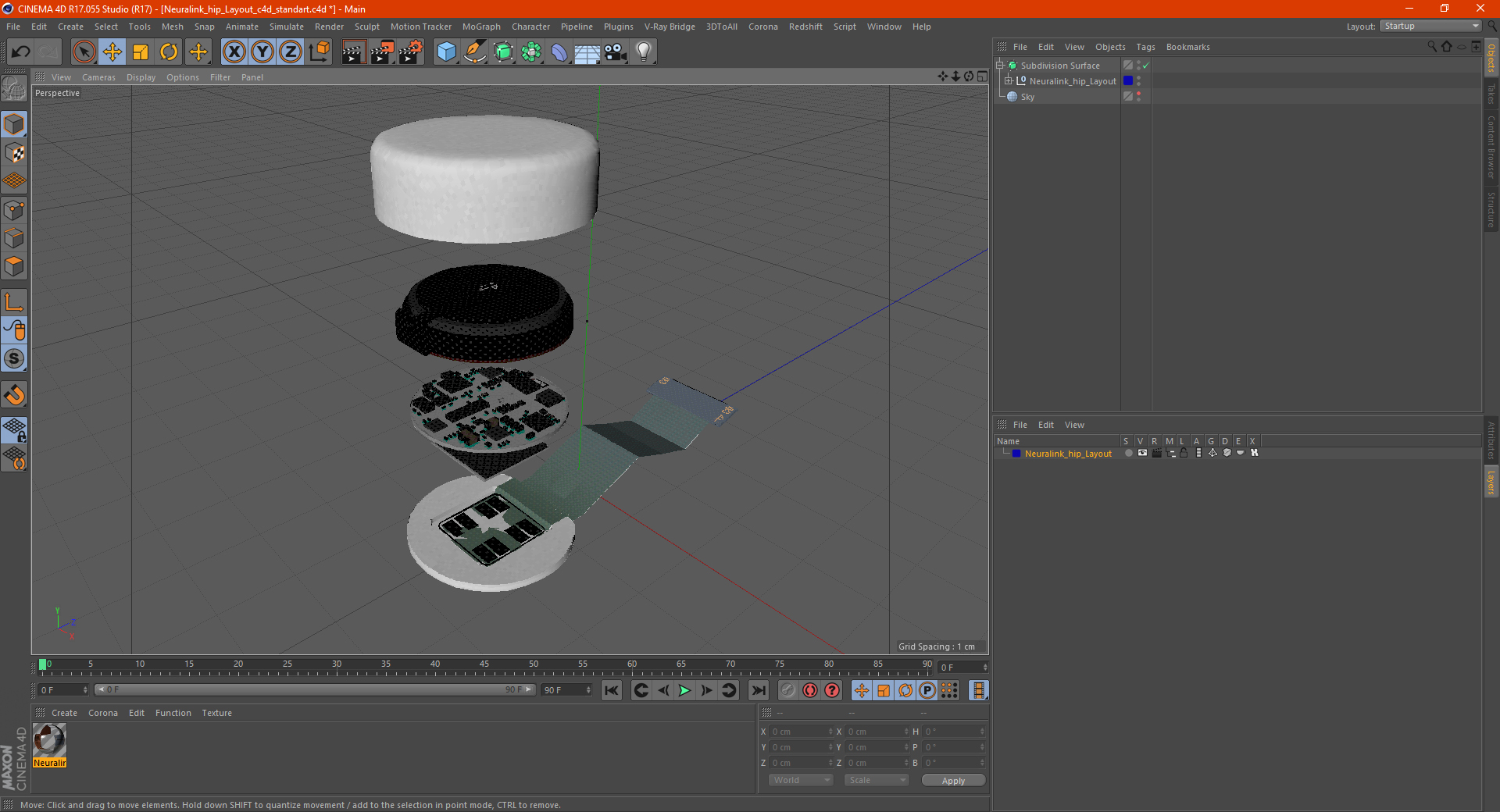Screen dimensions: 1500x812
Task: Click blue layer swatch on Neuralink_hip_Layout object
Action: (1128, 81)
